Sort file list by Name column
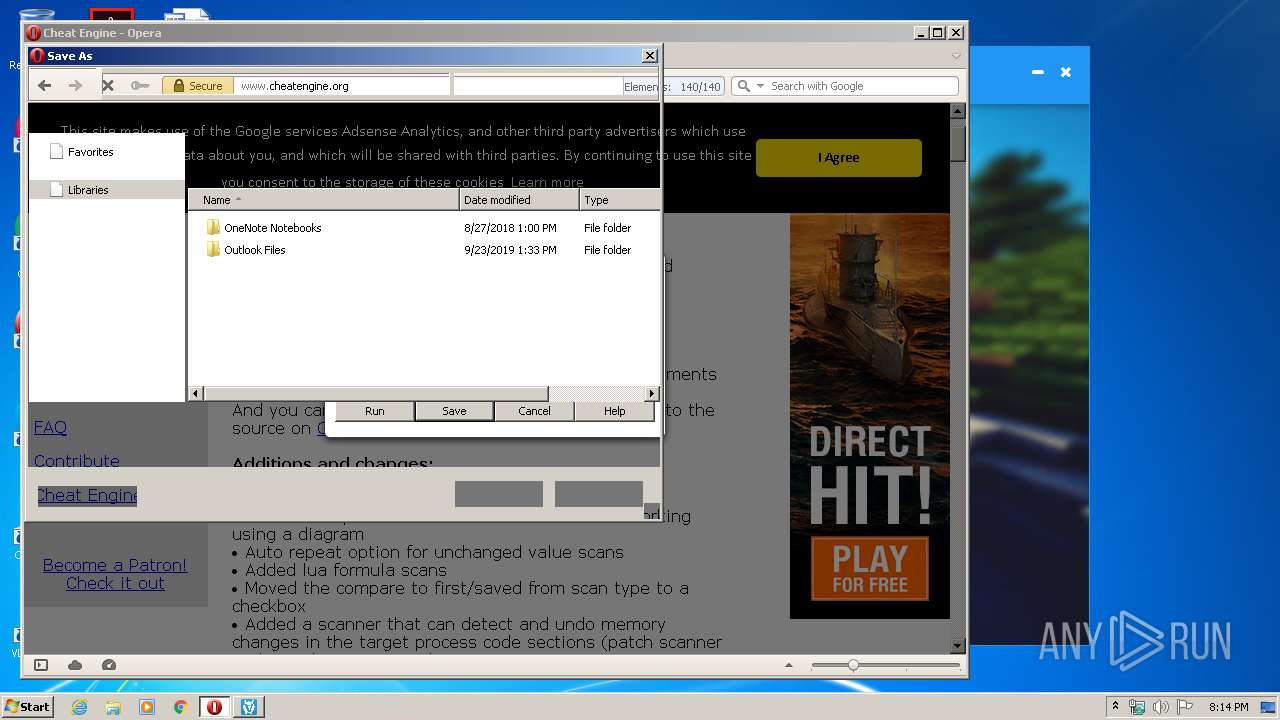Viewport: 1280px width, 720px height. point(324,200)
